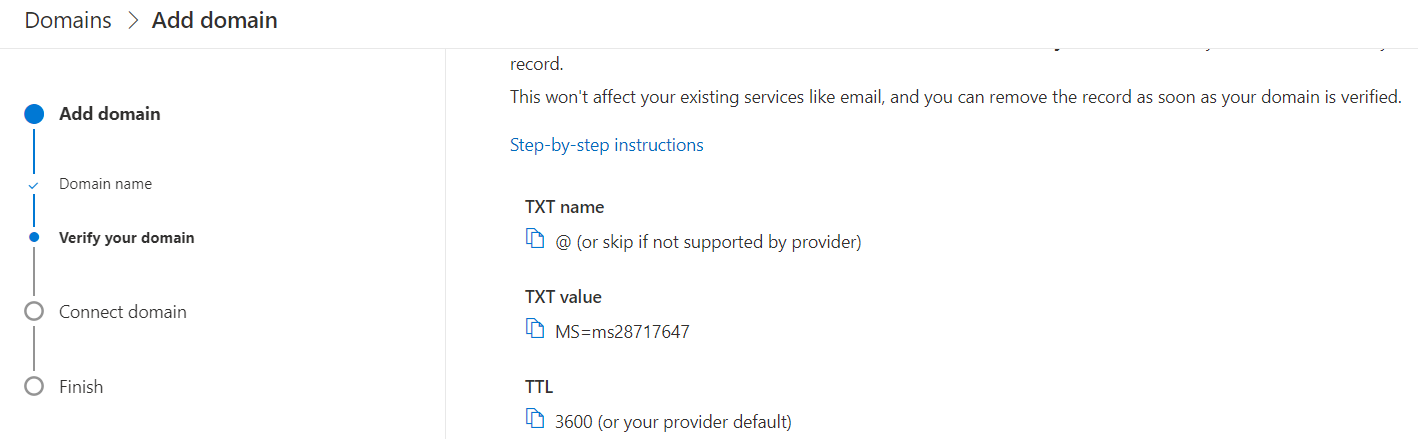
Task: Copy the TTL value 3600
Action: pyautogui.click(x=535, y=418)
